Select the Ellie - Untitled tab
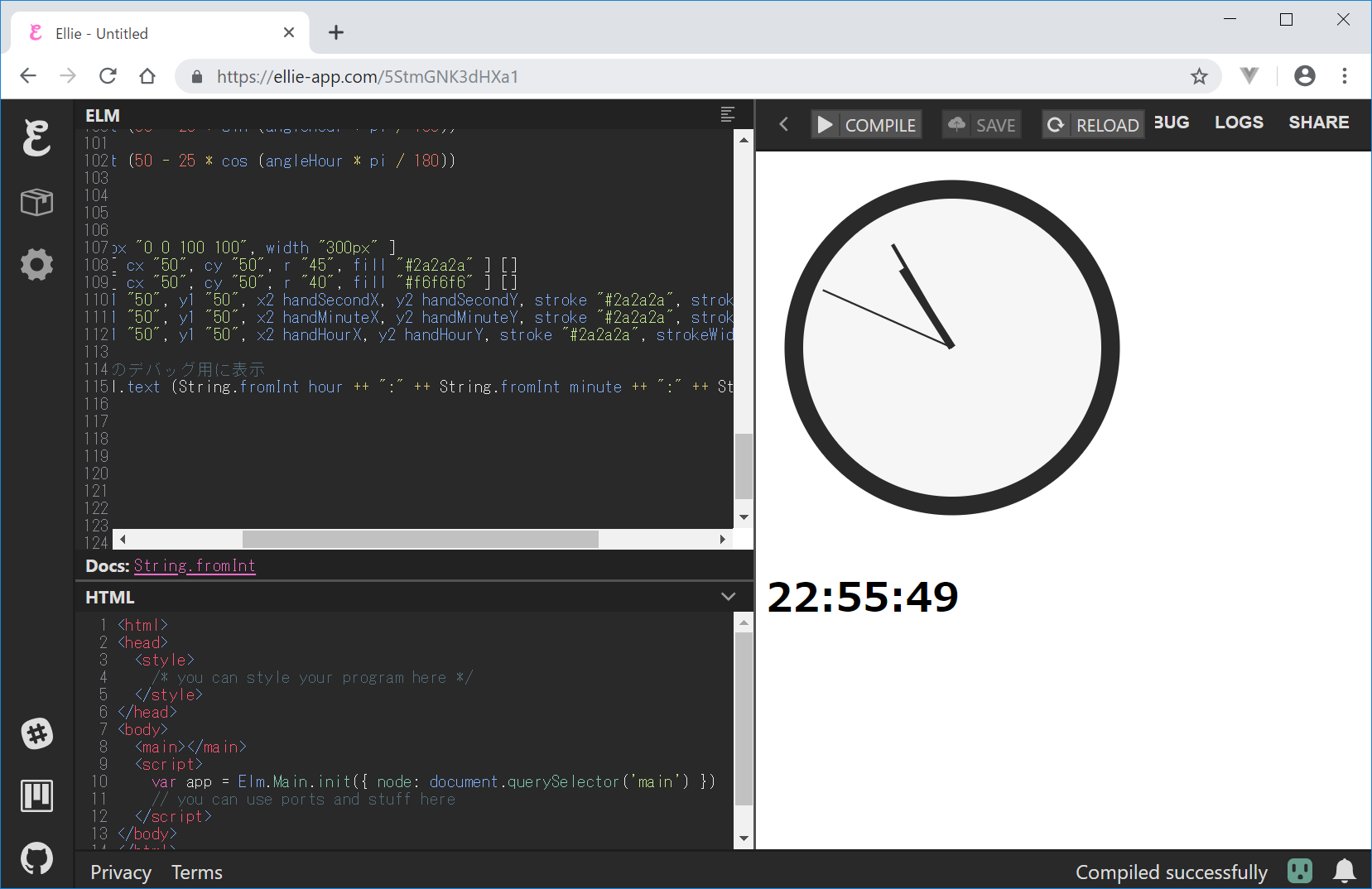Image resolution: width=1372 pixels, height=889 pixels. pos(160,33)
